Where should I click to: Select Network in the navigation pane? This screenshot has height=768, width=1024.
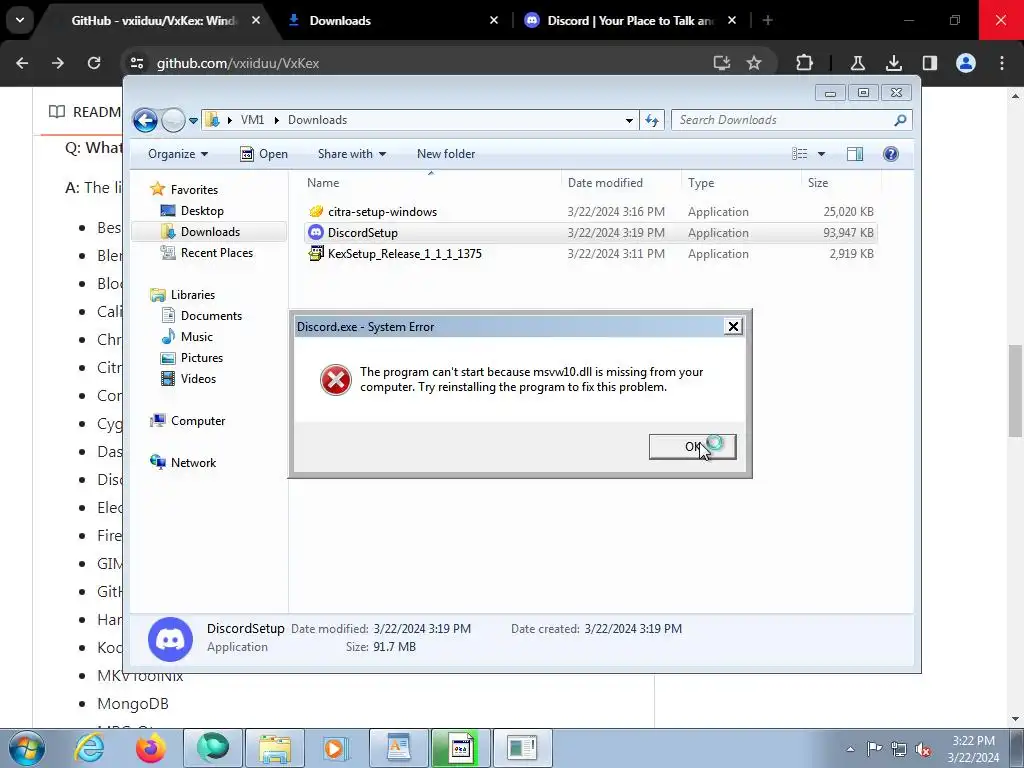click(193, 462)
